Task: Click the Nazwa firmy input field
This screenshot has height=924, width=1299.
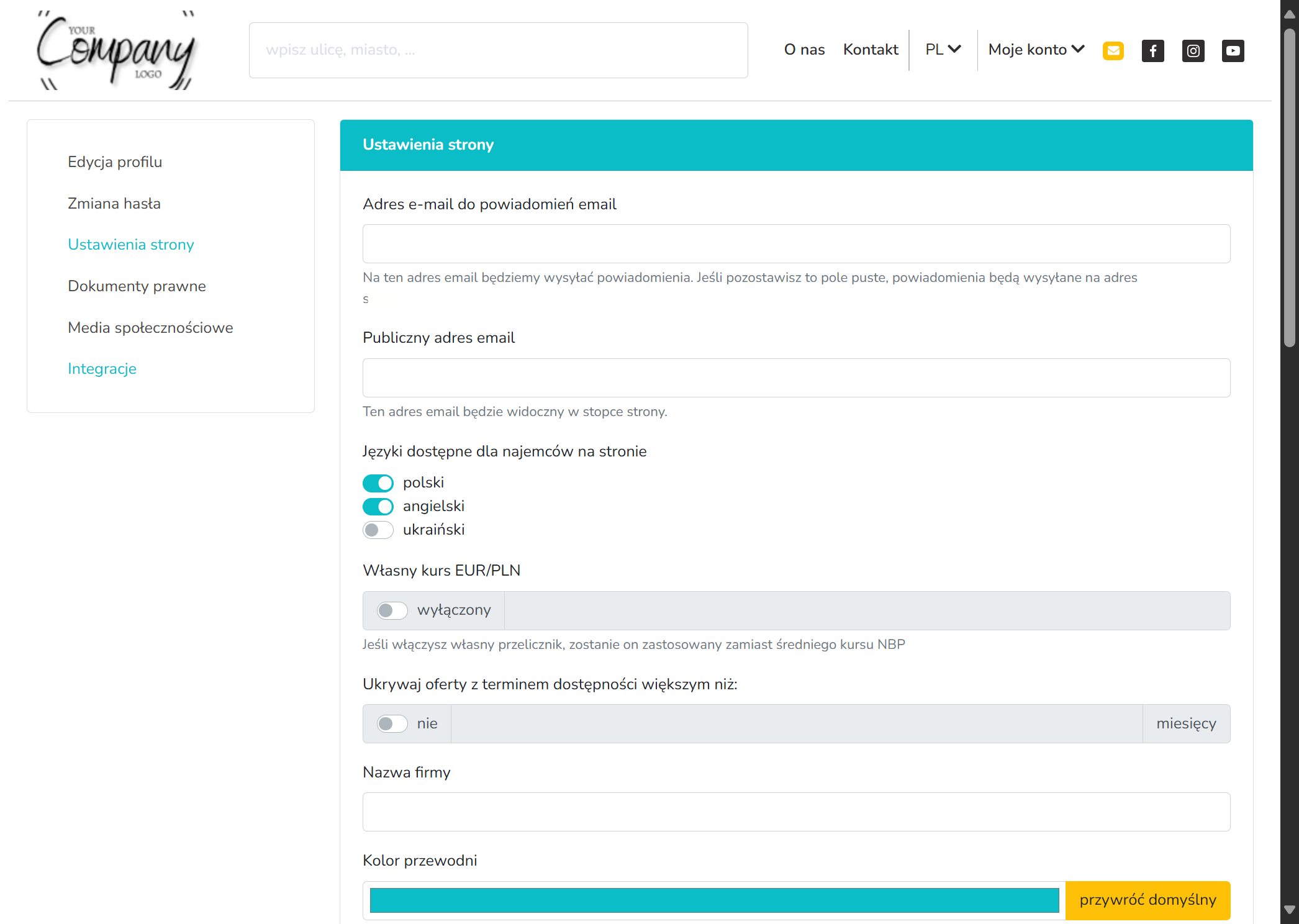Action: click(796, 812)
